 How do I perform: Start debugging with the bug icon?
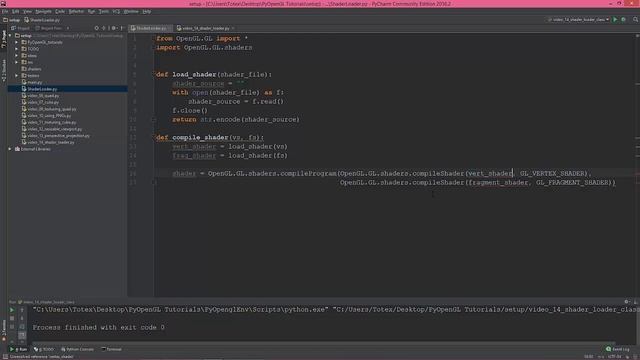tap(623, 19)
